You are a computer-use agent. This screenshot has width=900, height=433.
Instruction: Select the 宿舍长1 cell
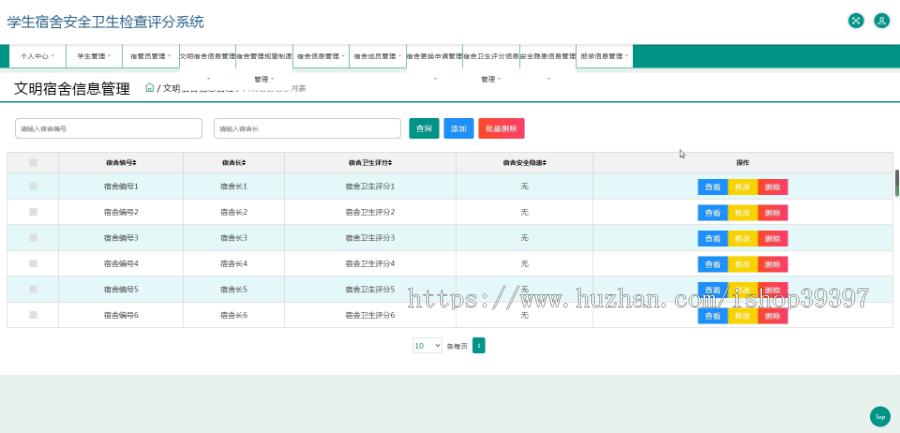[234, 186]
